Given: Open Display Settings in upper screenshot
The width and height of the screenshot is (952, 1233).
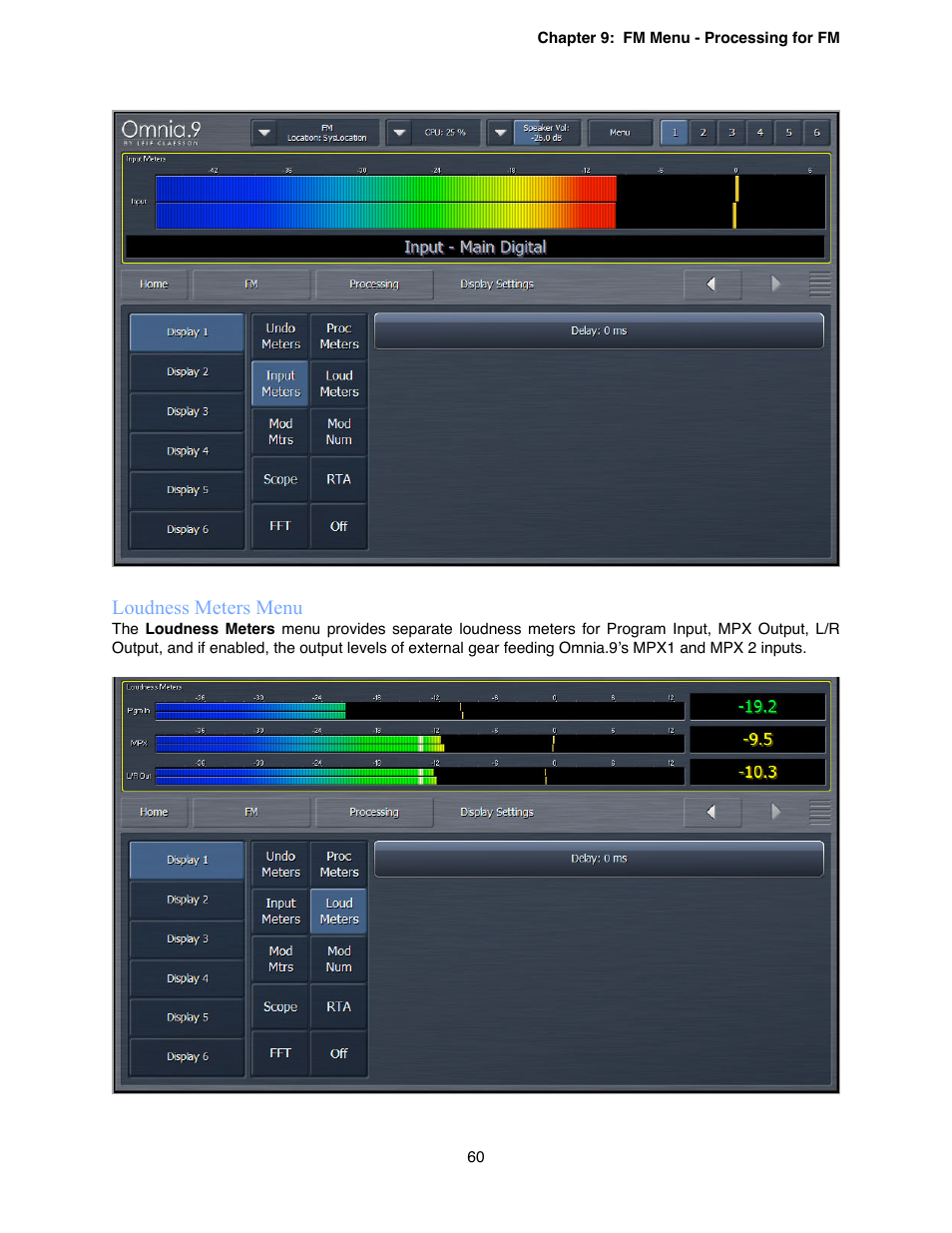Looking at the screenshot, I should click(497, 285).
